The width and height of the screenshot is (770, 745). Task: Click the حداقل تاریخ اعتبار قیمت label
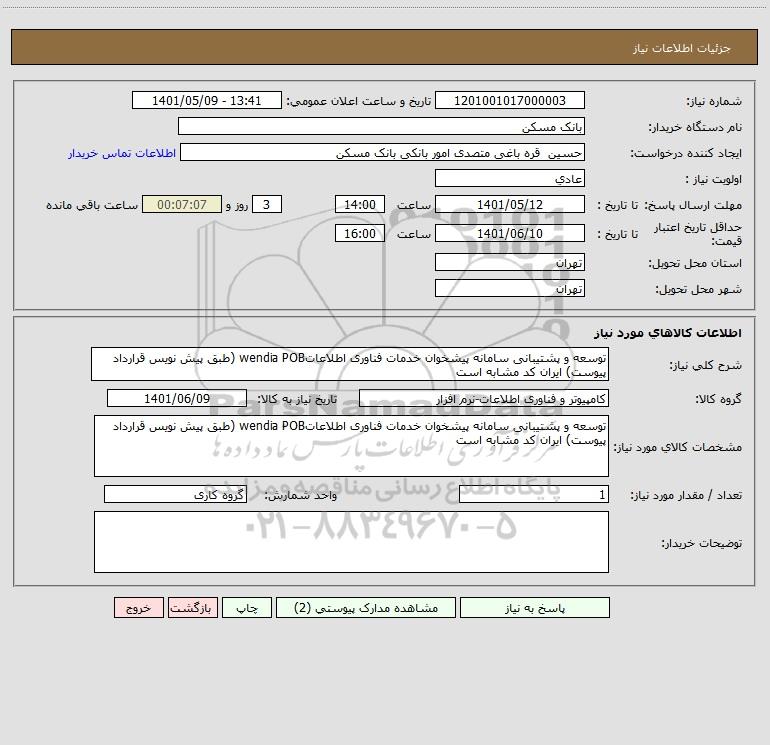pos(698,234)
